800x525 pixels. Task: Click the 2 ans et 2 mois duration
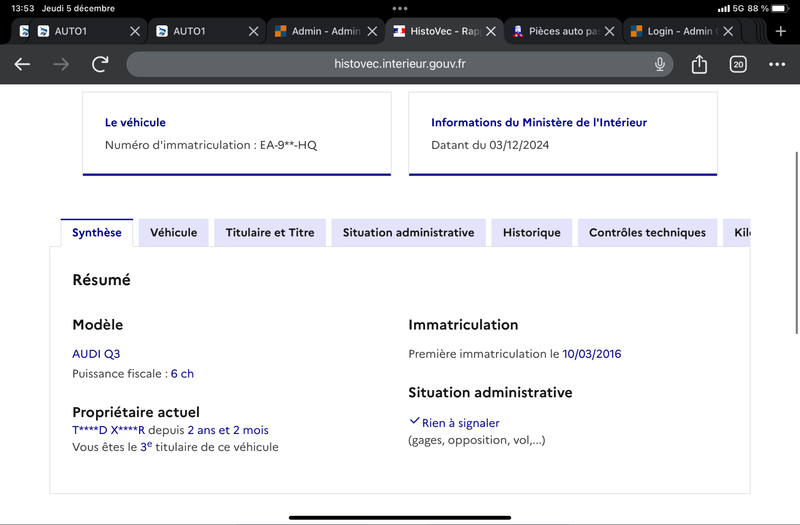[x=228, y=430]
